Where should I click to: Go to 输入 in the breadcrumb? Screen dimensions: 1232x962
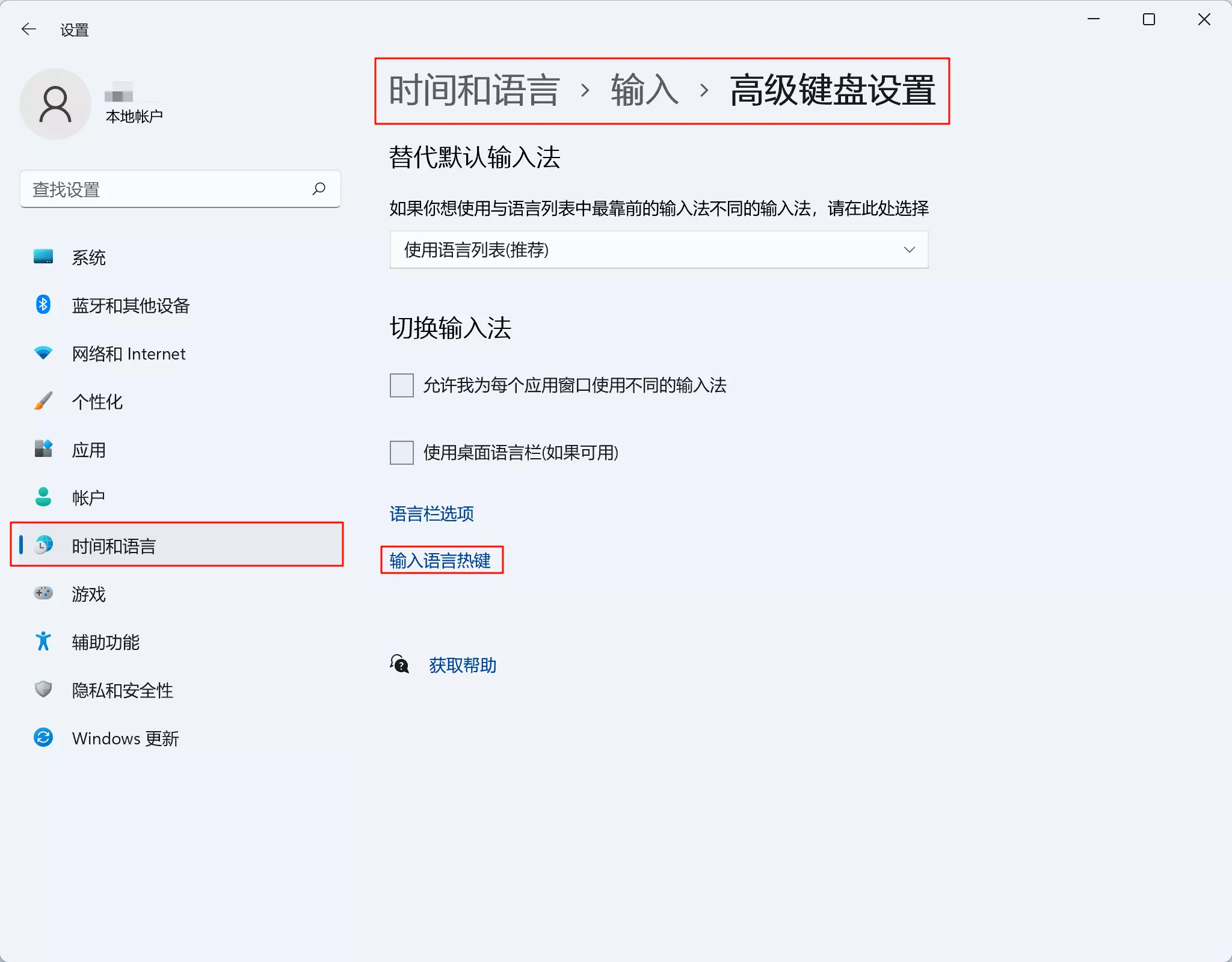(x=644, y=91)
